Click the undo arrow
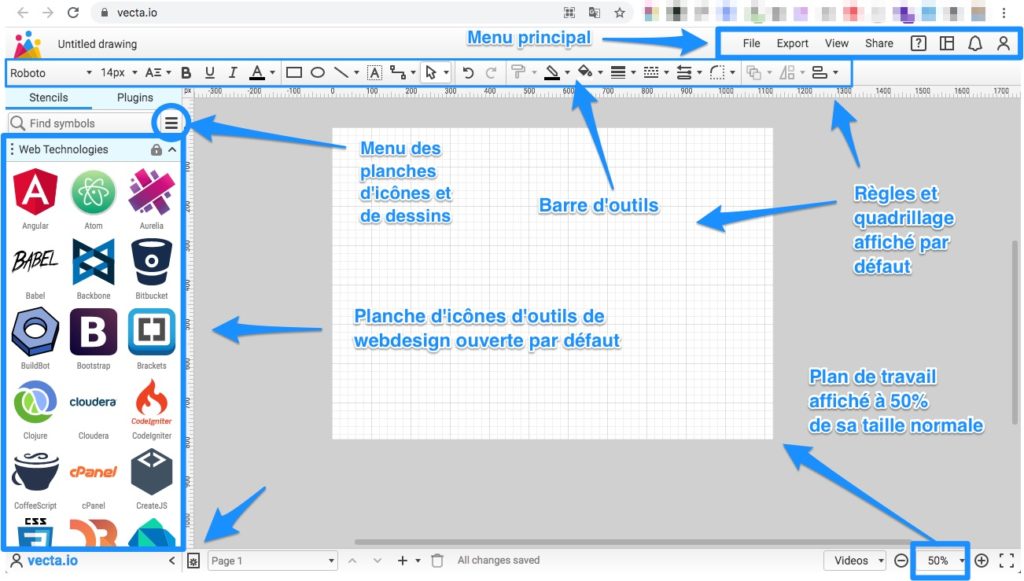This screenshot has height=581, width=1024. 468,72
